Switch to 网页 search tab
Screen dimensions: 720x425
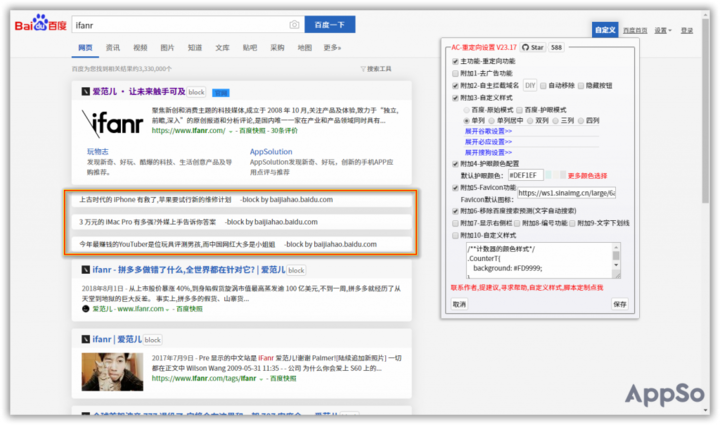click(x=85, y=48)
